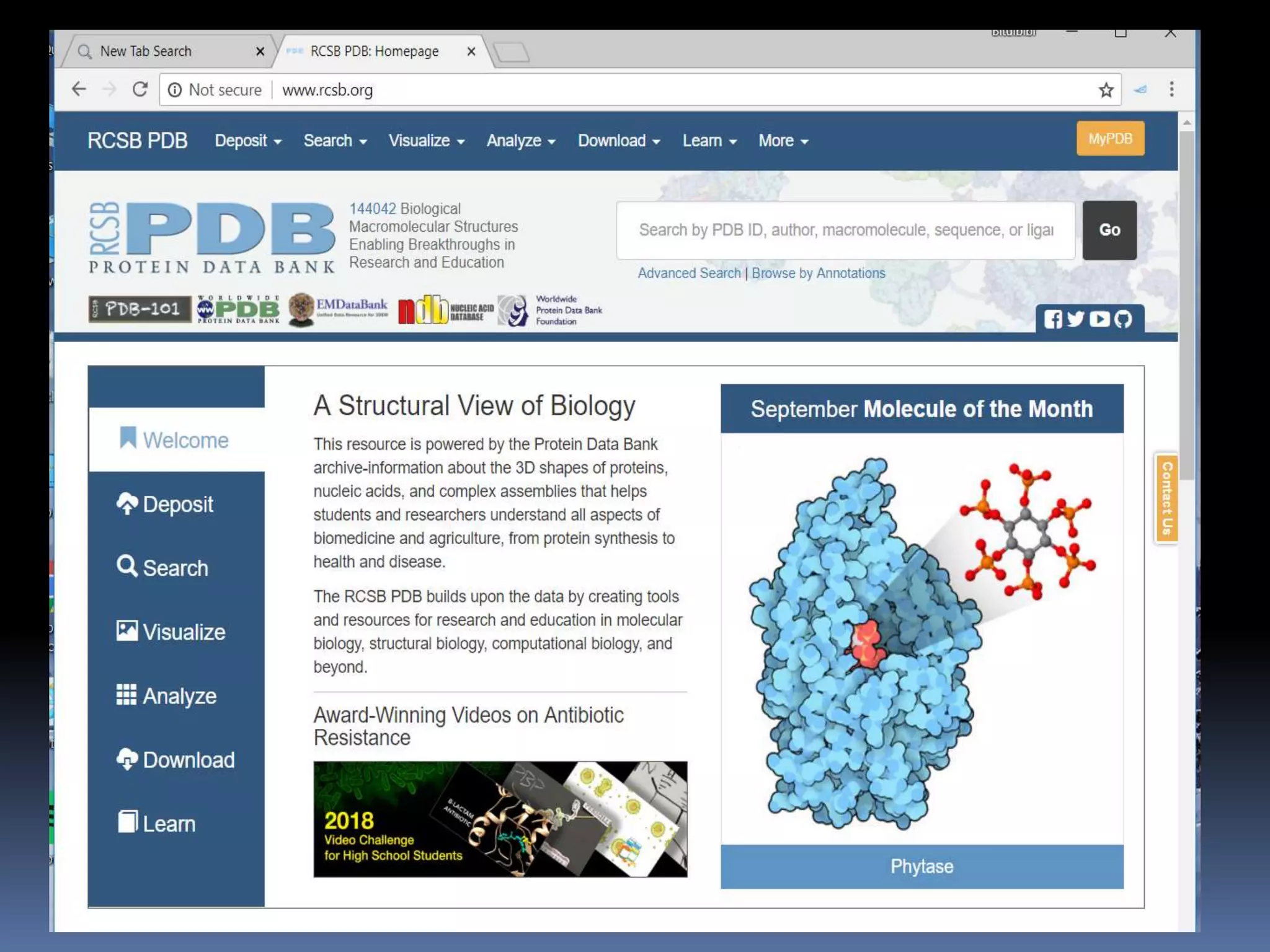Click the PDB search input field
The height and width of the screenshot is (952, 1270).
845,230
